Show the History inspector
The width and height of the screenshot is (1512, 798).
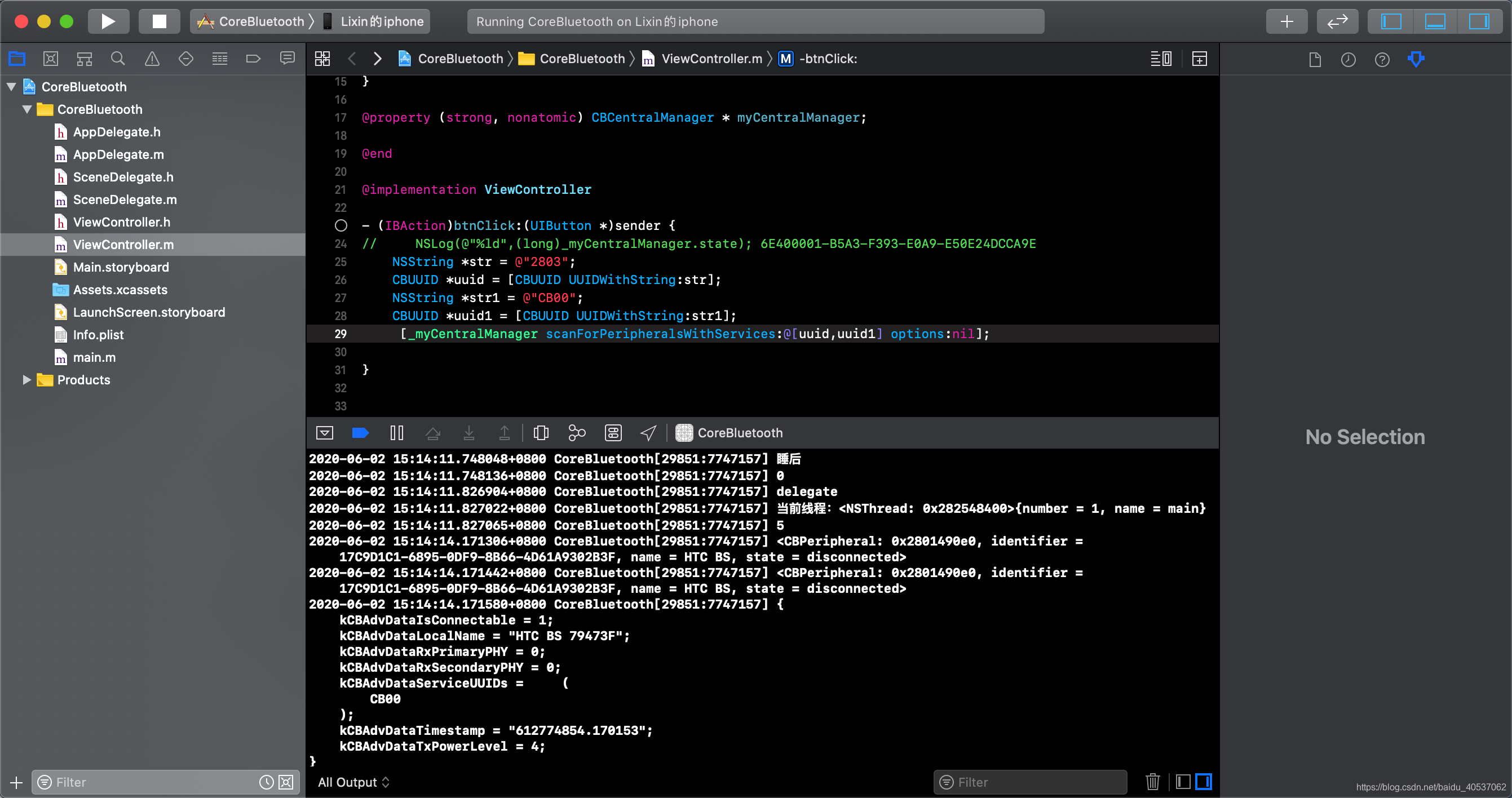[1349, 60]
